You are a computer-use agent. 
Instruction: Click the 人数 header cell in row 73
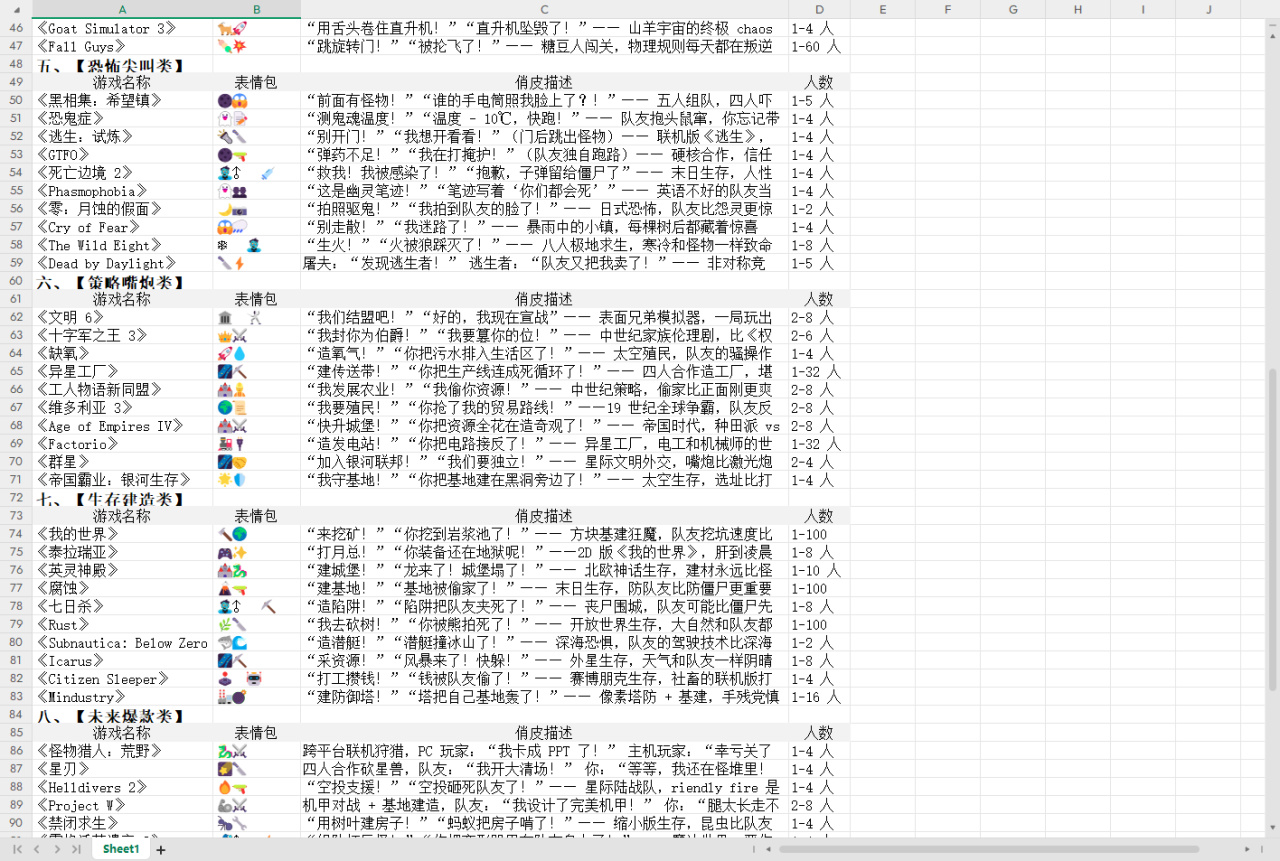pyautogui.click(x=819, y=516)
